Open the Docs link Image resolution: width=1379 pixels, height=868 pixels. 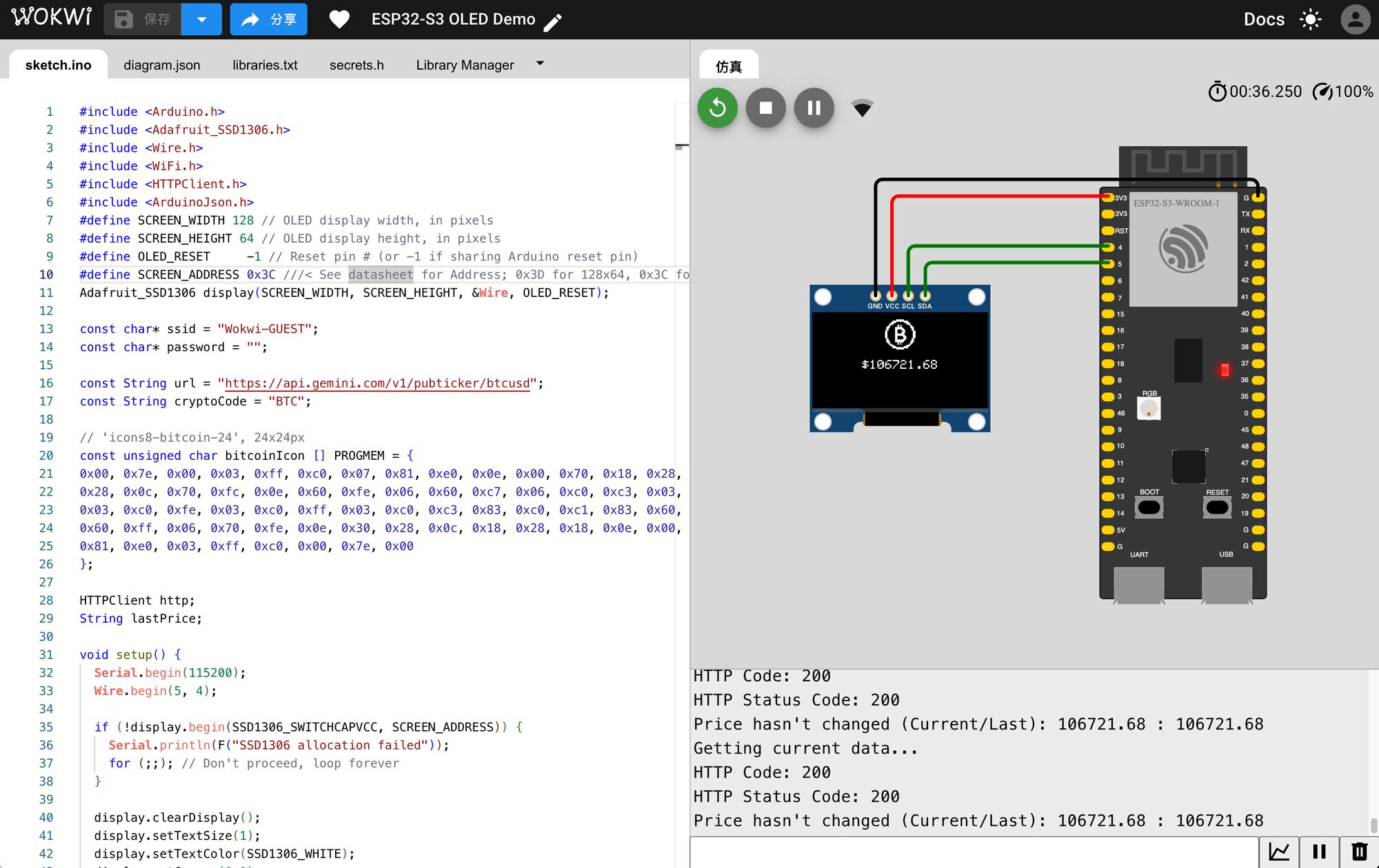[1263, 19]
